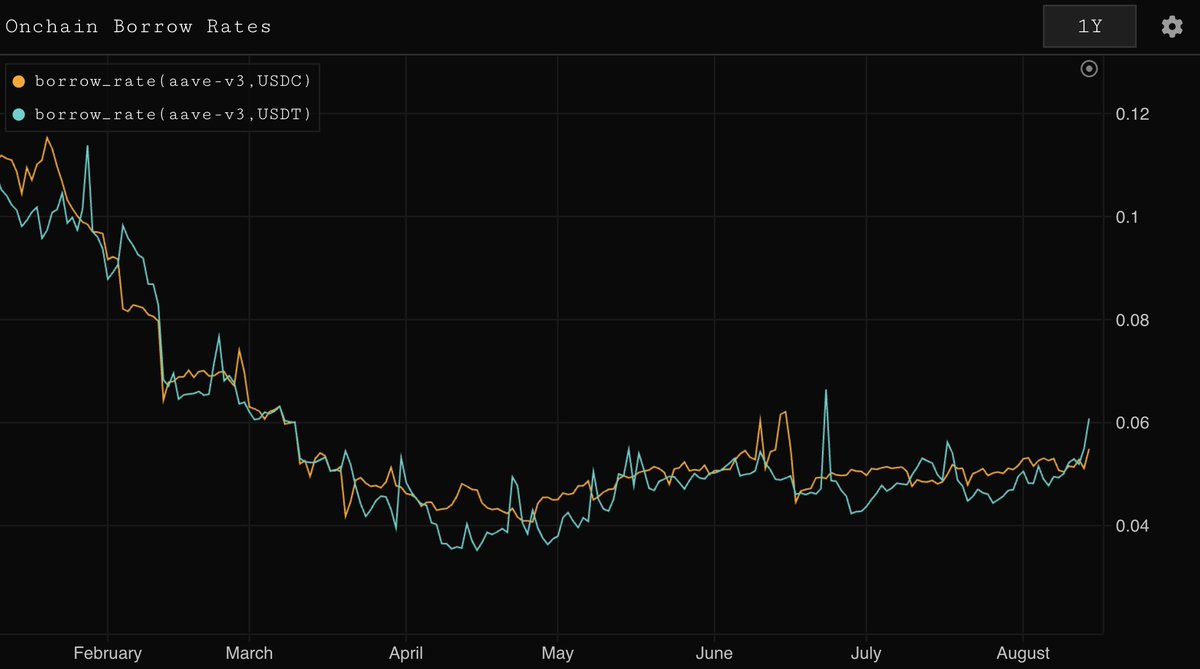Click the 1Y time range button

(1090, 26)
